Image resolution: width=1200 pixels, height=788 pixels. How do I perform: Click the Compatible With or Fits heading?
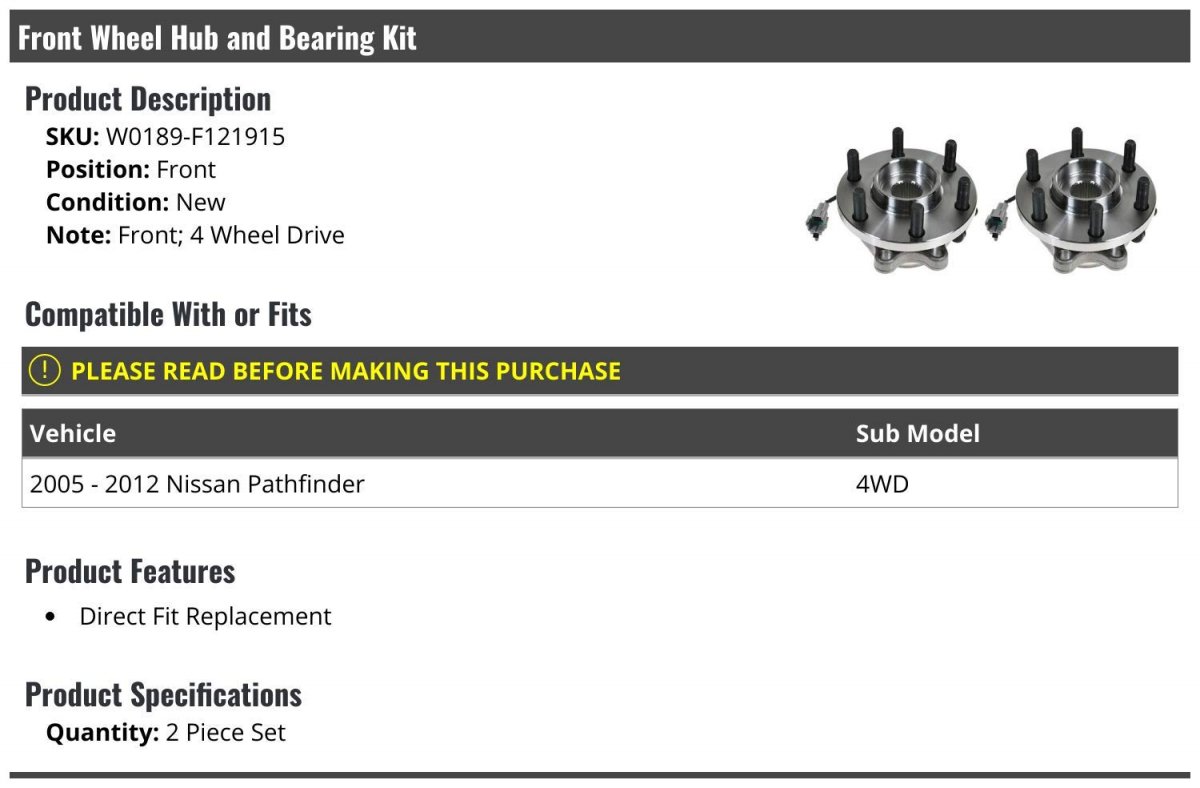168,314
